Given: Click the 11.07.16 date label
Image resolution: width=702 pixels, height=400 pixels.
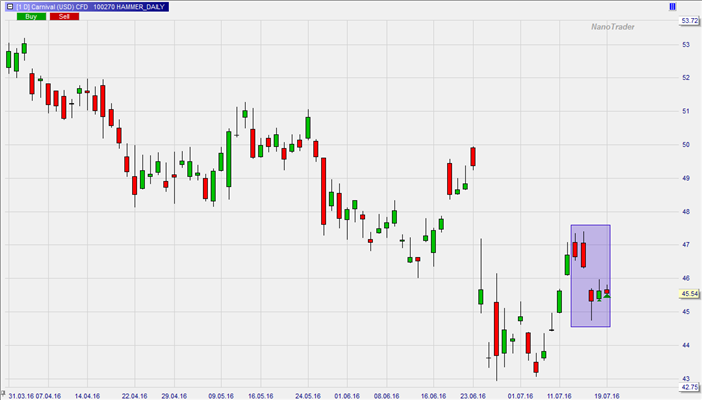Looking at the screenshot, I should coord(559,396).
